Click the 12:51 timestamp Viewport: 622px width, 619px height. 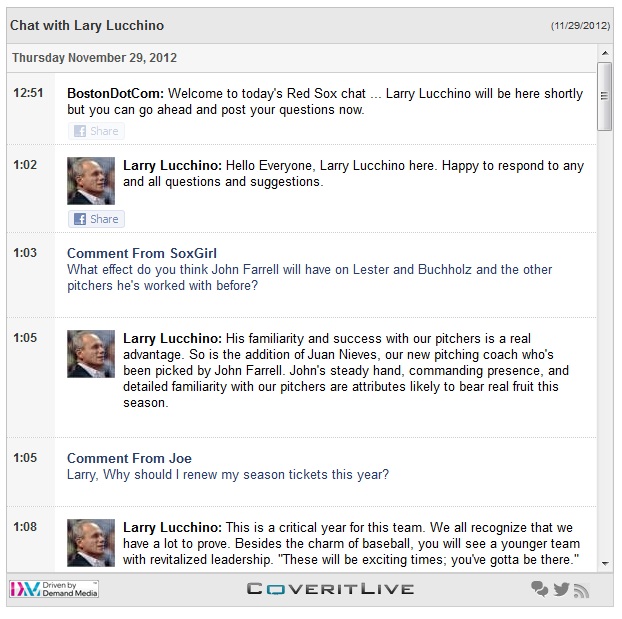pyautogui.click(x=27, y=93)
